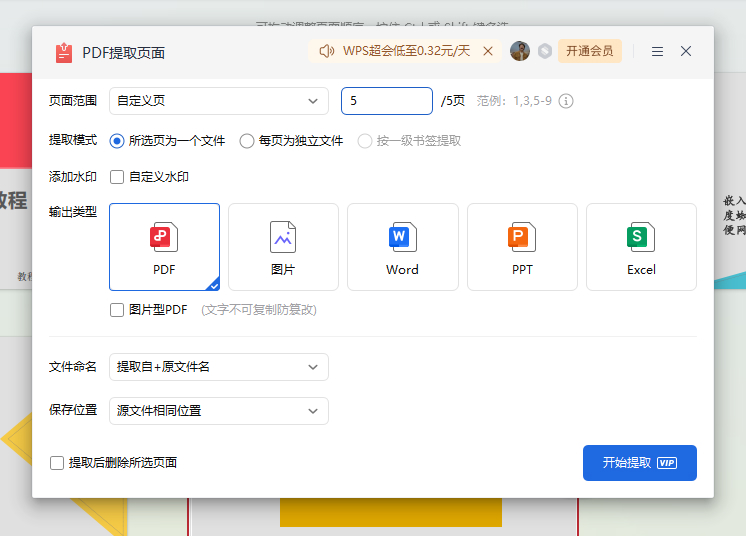Close the PDF提取页面 dialog
This screenshot has height=536, width=746.
[686, 51]
